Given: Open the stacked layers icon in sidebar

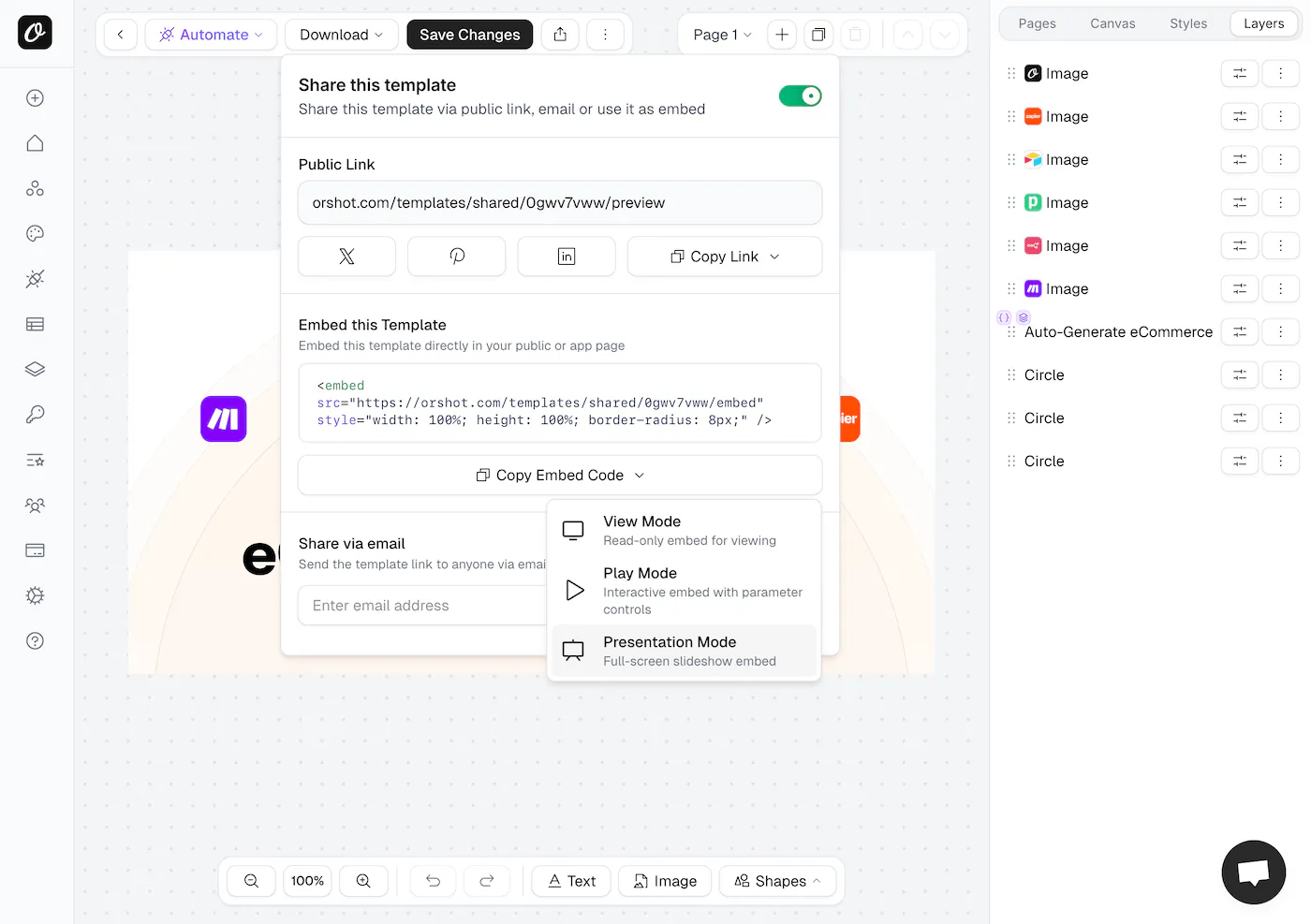Looking at the screenshot, I should [35, 369].
